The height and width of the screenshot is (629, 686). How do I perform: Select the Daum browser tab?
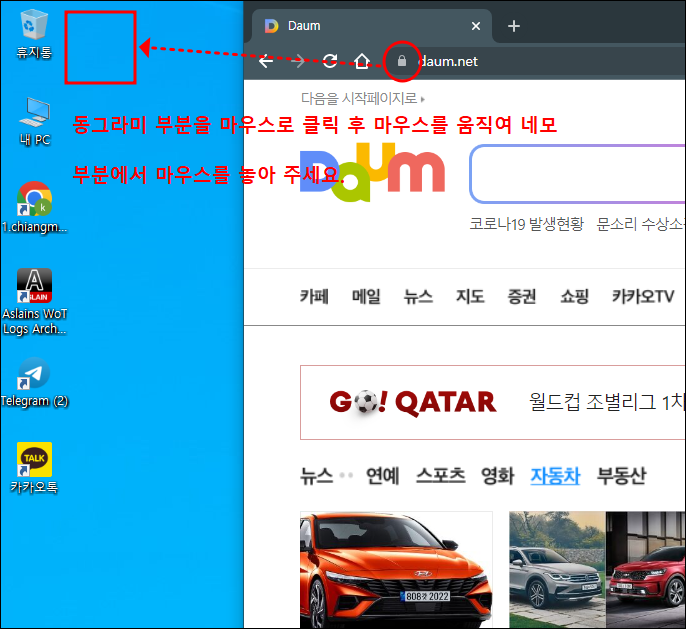[372, 26]
